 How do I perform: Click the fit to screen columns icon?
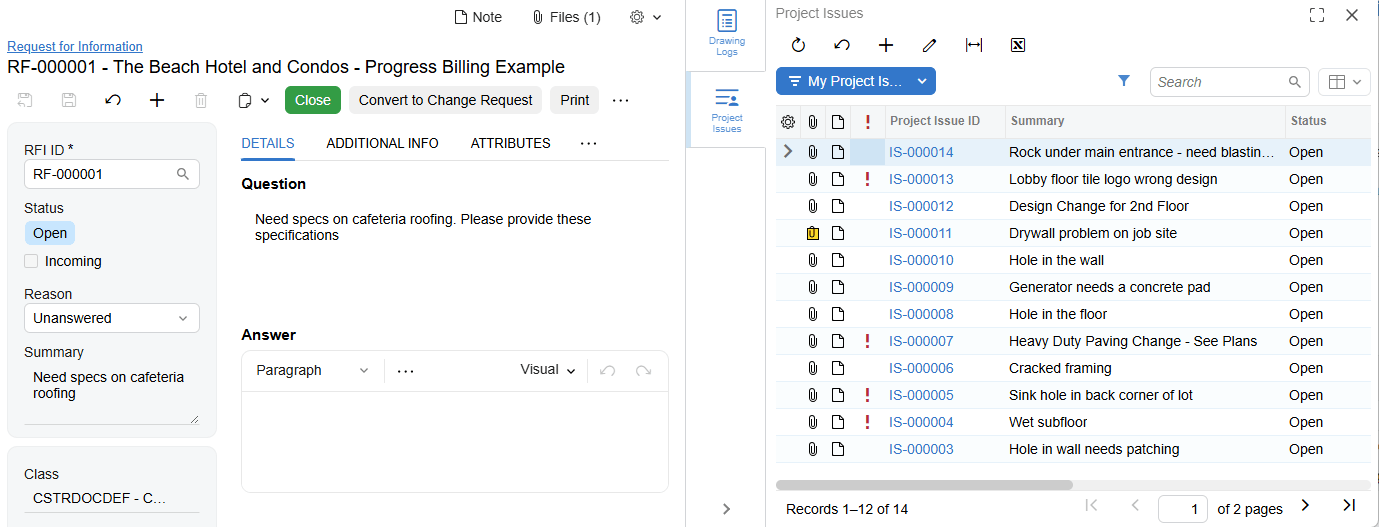click(973, 45)
